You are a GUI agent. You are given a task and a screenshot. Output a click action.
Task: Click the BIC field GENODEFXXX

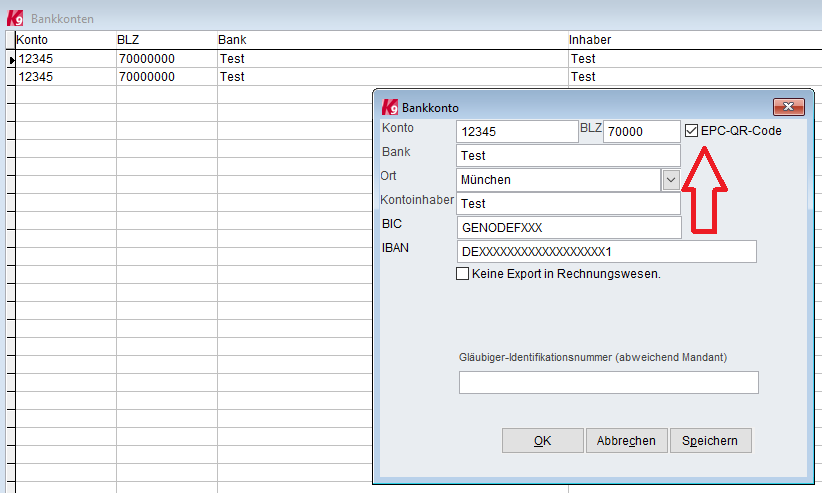point(569,228)
